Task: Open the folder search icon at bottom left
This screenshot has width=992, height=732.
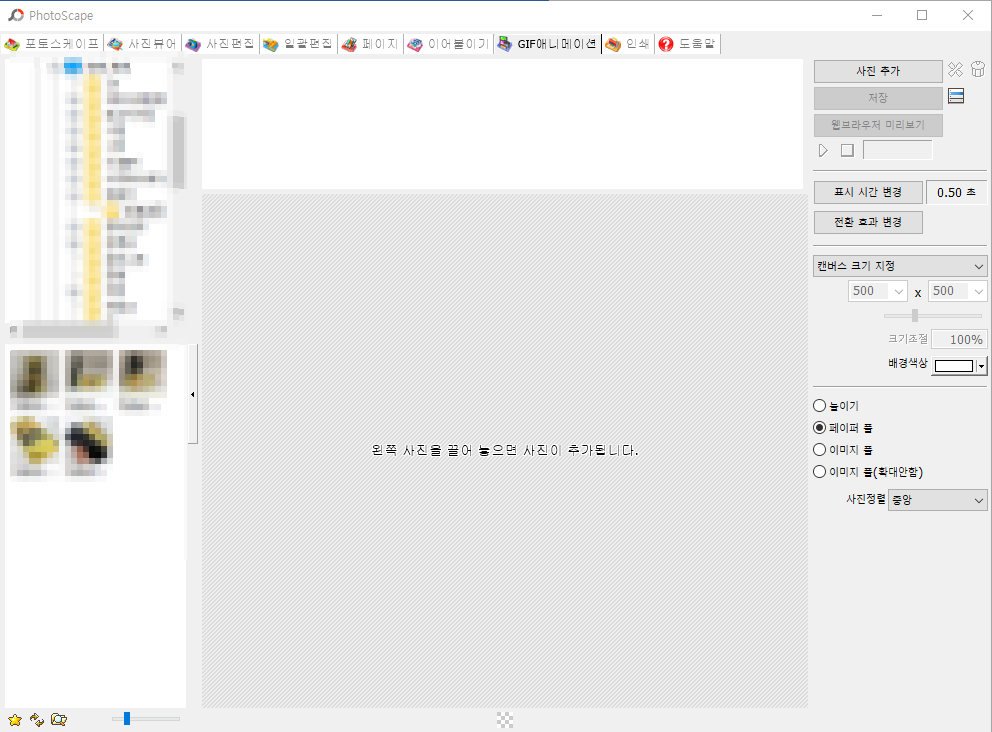Action: pos(58,718)
